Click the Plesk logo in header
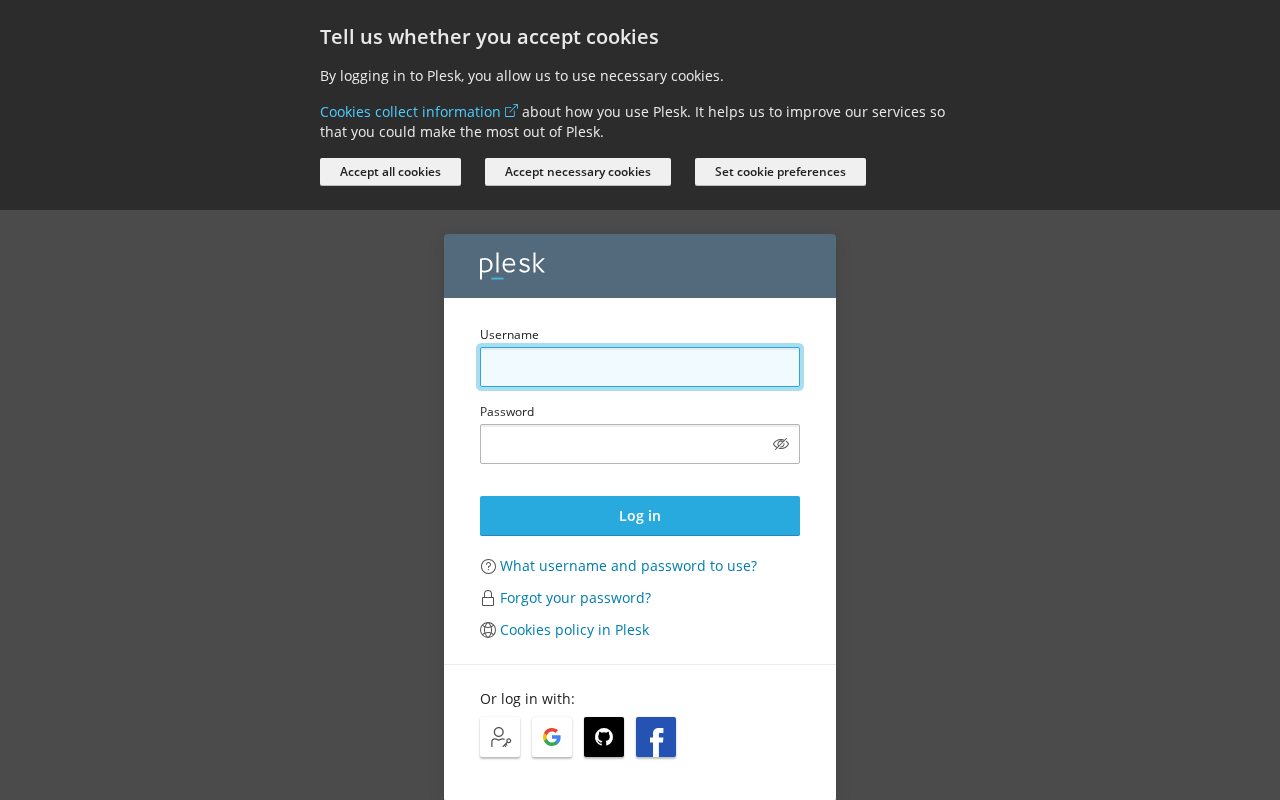Screen dimensions: 1280x800 coord(512,265)
